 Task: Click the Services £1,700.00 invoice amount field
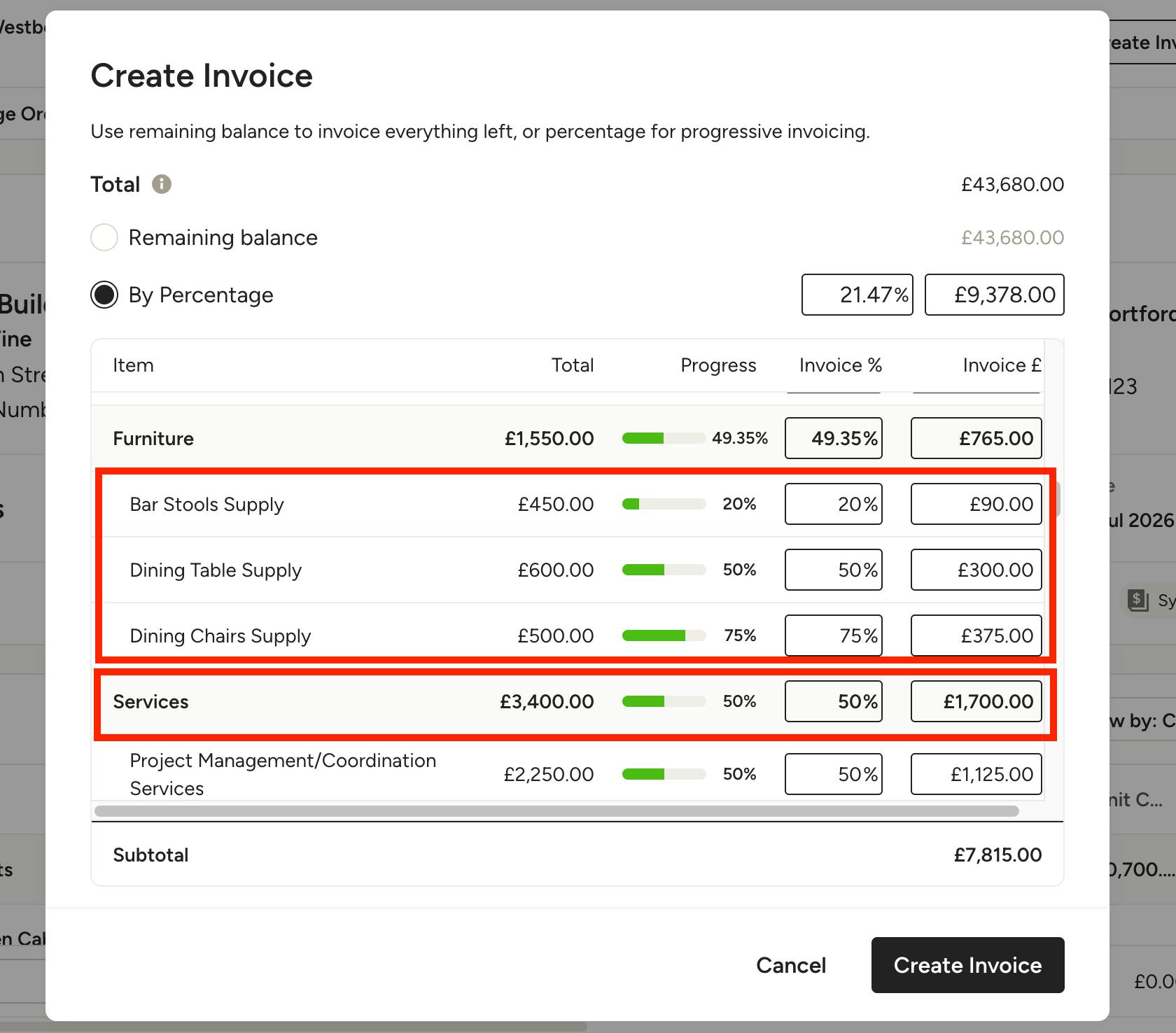click(976, 701)
